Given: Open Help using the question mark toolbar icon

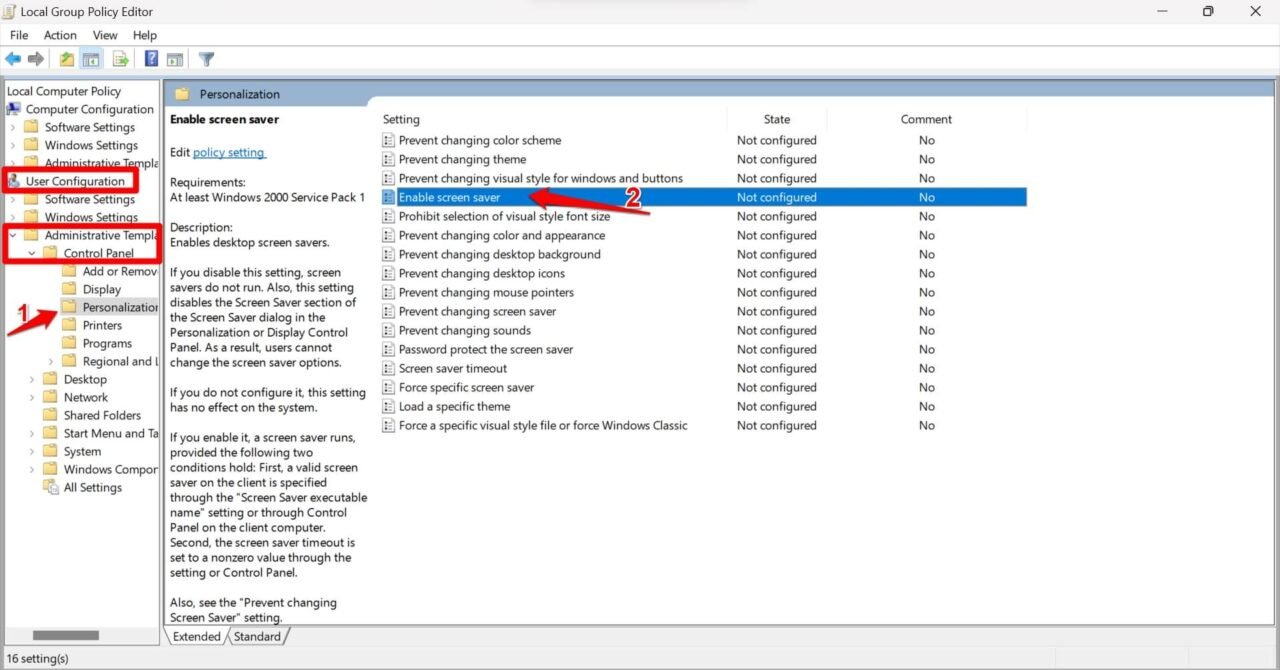Looking at the screenshot, I should tap(149, 58).
